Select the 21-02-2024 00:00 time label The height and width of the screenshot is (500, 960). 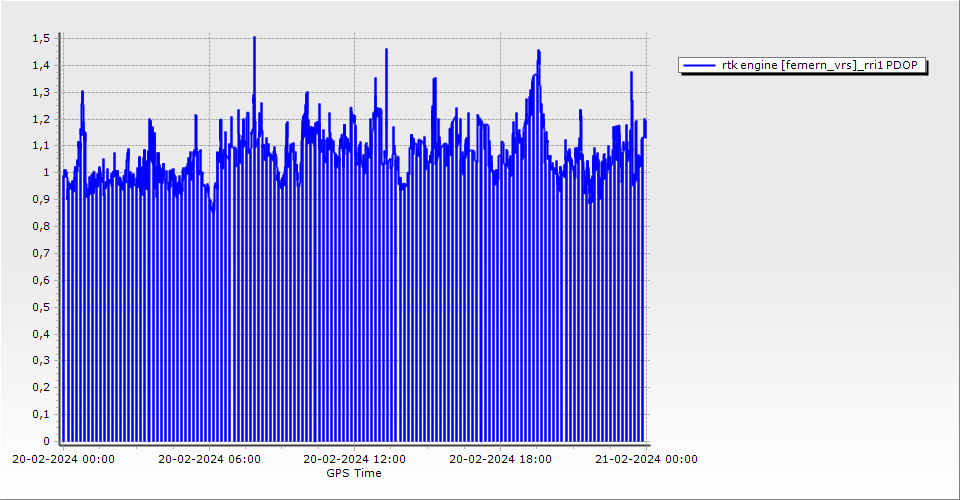point(646,460)
